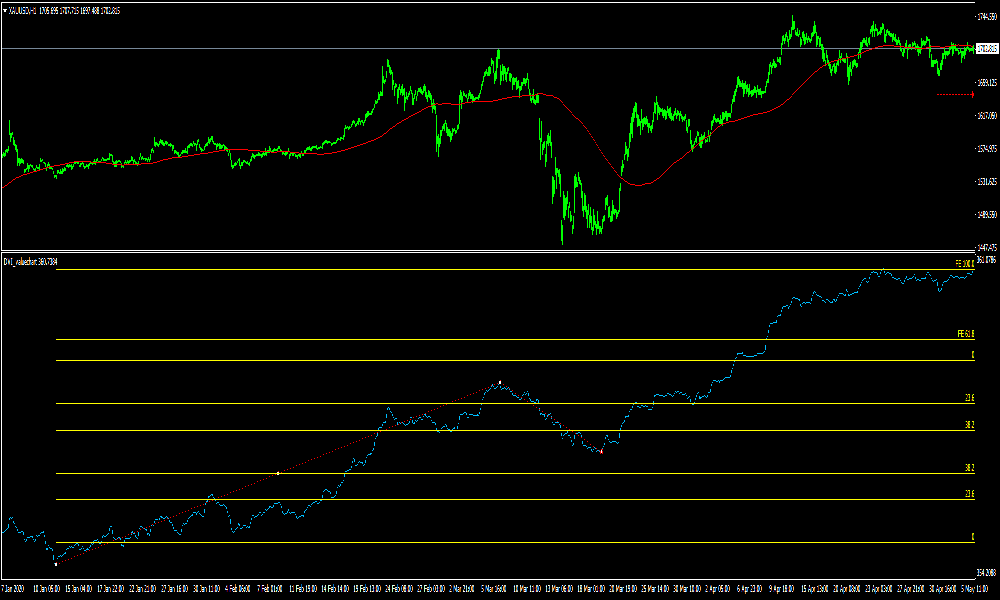
Task: Click the red dashed level marker at right
Action: [955, 95]
